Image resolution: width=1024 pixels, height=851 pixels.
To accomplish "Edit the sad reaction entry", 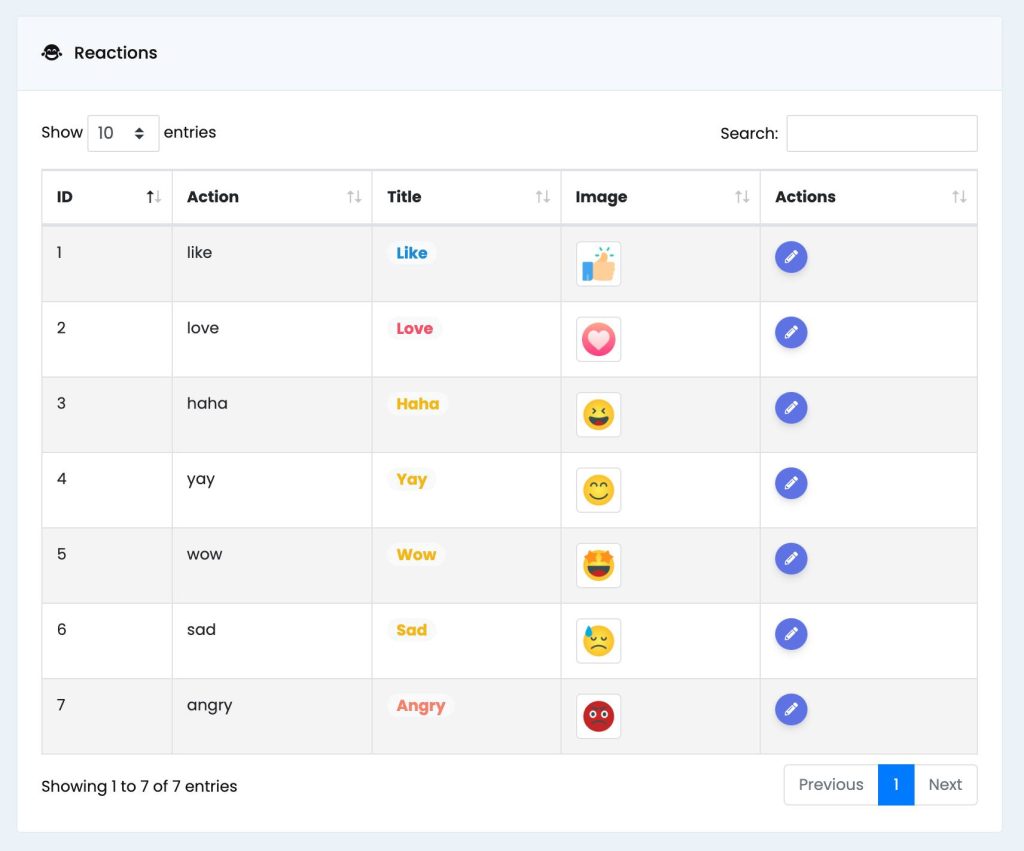I will [791, 634].
